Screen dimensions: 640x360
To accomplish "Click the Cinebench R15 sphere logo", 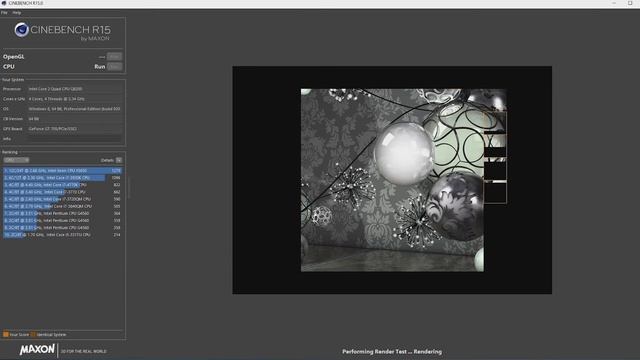I will [x=21, y=30].
